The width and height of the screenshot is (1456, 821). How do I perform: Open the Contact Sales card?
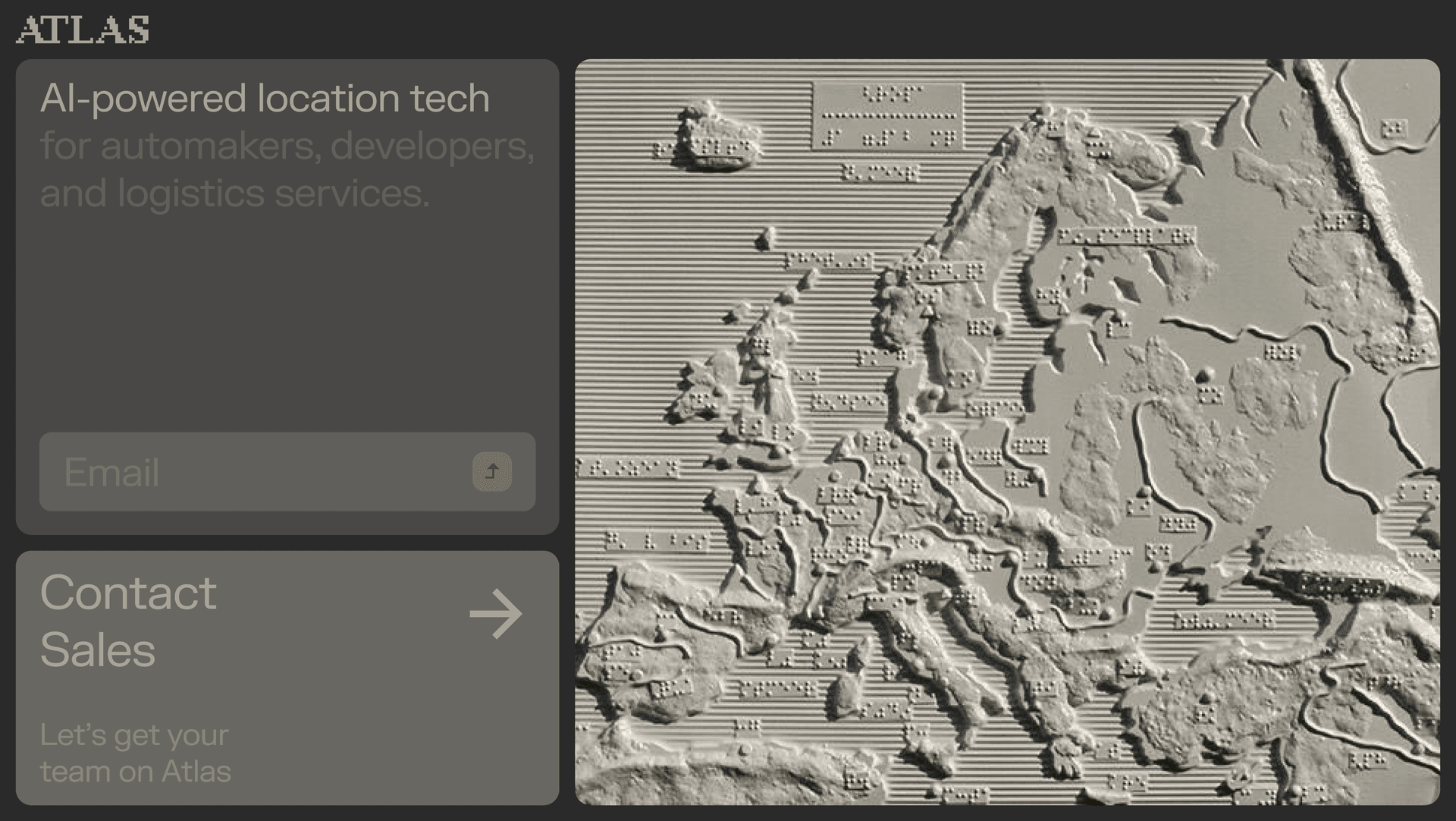287,678
